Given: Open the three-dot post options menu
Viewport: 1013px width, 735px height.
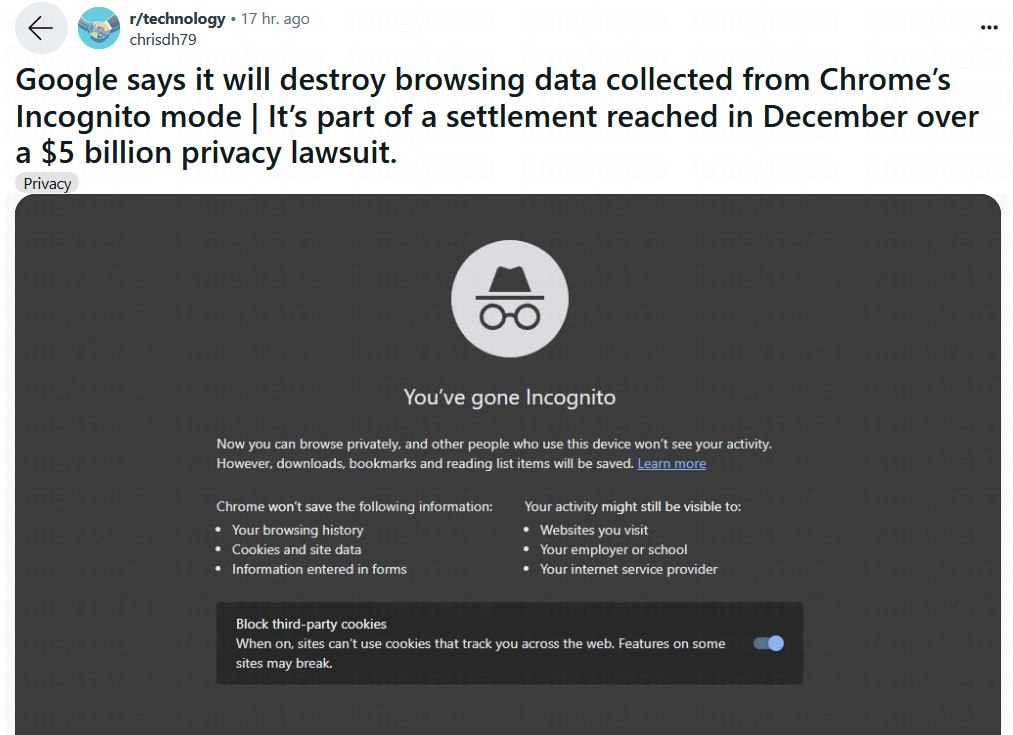Looking at the screenshot, I should pyautogui.click(x=989, y=28).
